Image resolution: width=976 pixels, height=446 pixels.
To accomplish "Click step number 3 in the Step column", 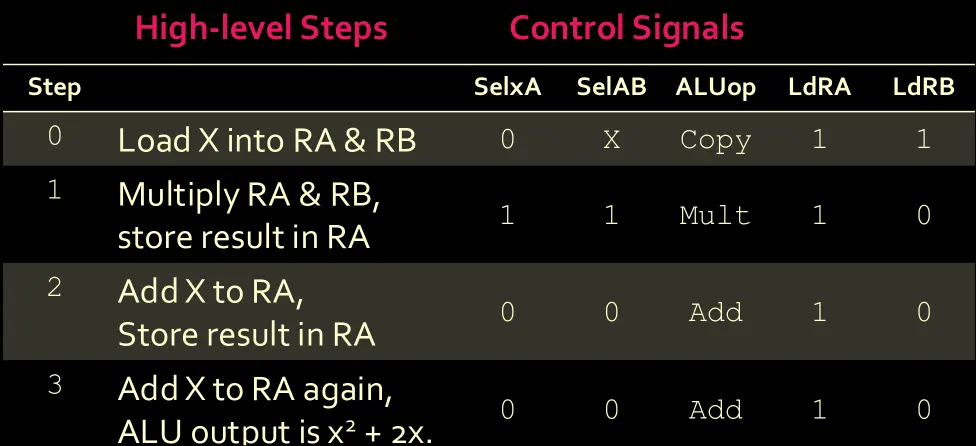I will pos(54,384).
